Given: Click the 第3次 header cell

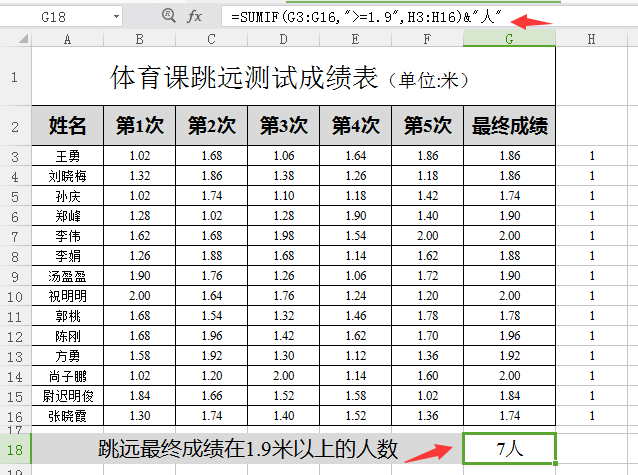Looking at the screenshot, I should tap(284, 126).
